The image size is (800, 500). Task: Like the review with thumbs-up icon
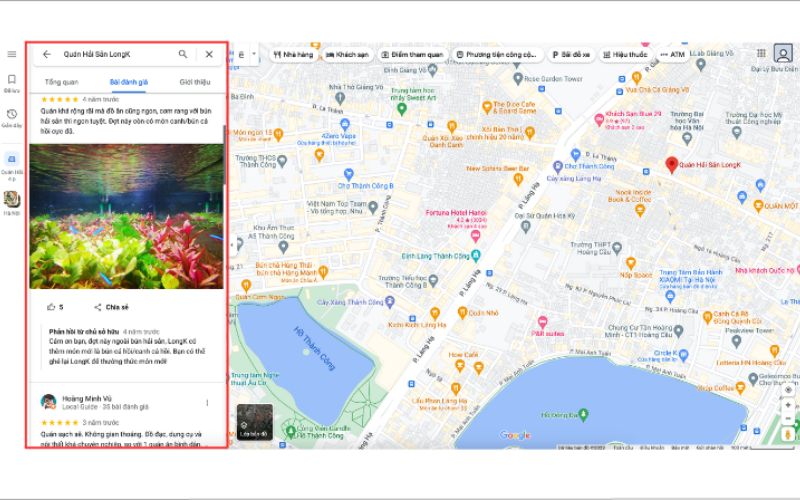(x=51, y=307)
